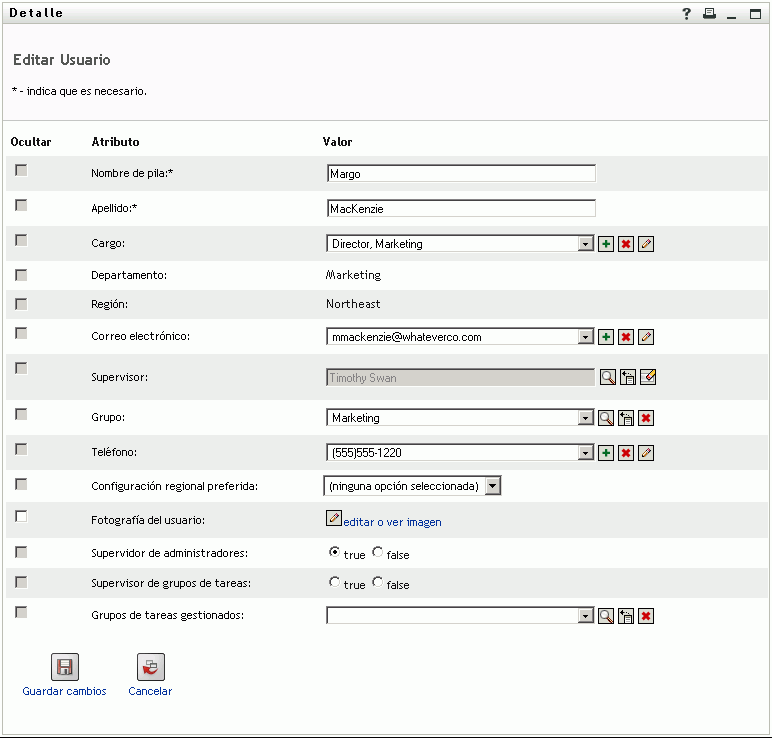Check Ocultar box for Fotografía del usuario
This screenshot has height=738, width=772.
point(21,517)
